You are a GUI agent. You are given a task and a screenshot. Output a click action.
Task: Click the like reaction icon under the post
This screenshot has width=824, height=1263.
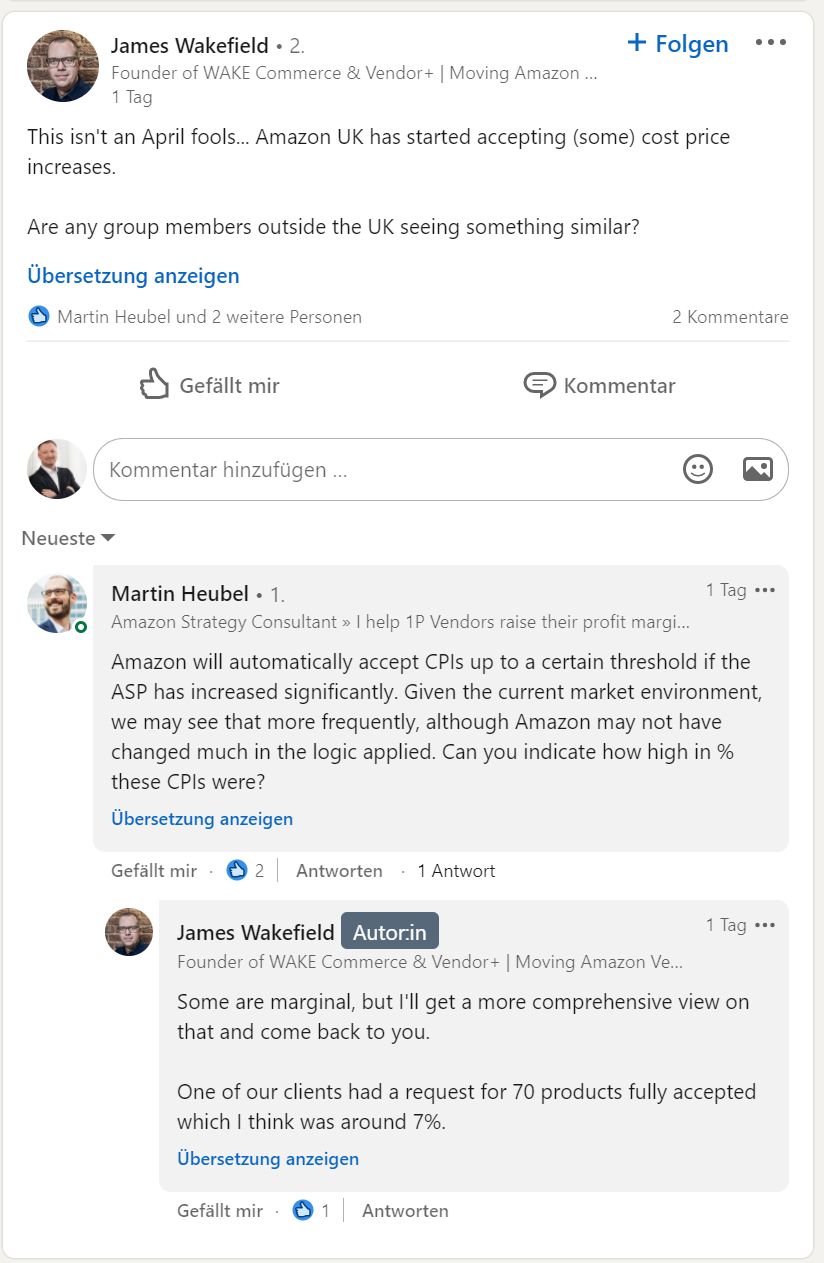point(39,317)
